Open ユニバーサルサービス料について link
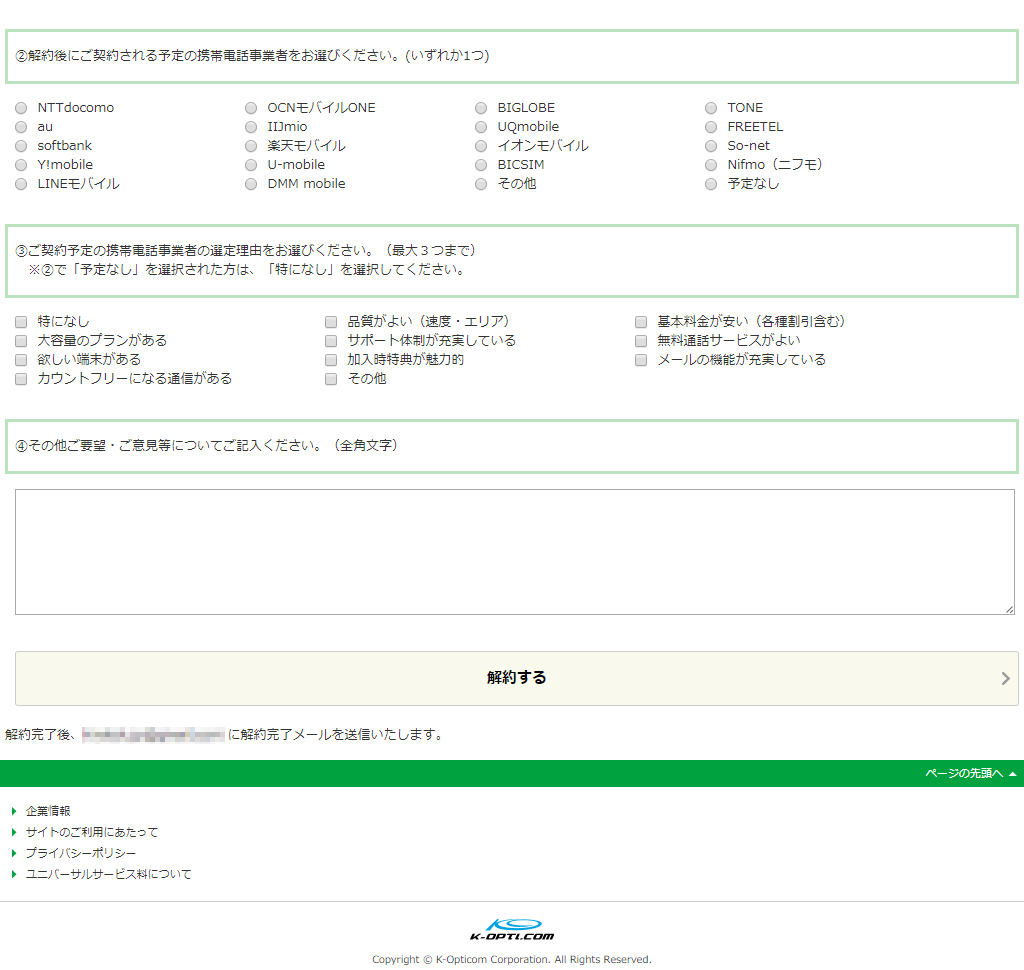Viewport: 1024px width, 970px height. [108, 874]
